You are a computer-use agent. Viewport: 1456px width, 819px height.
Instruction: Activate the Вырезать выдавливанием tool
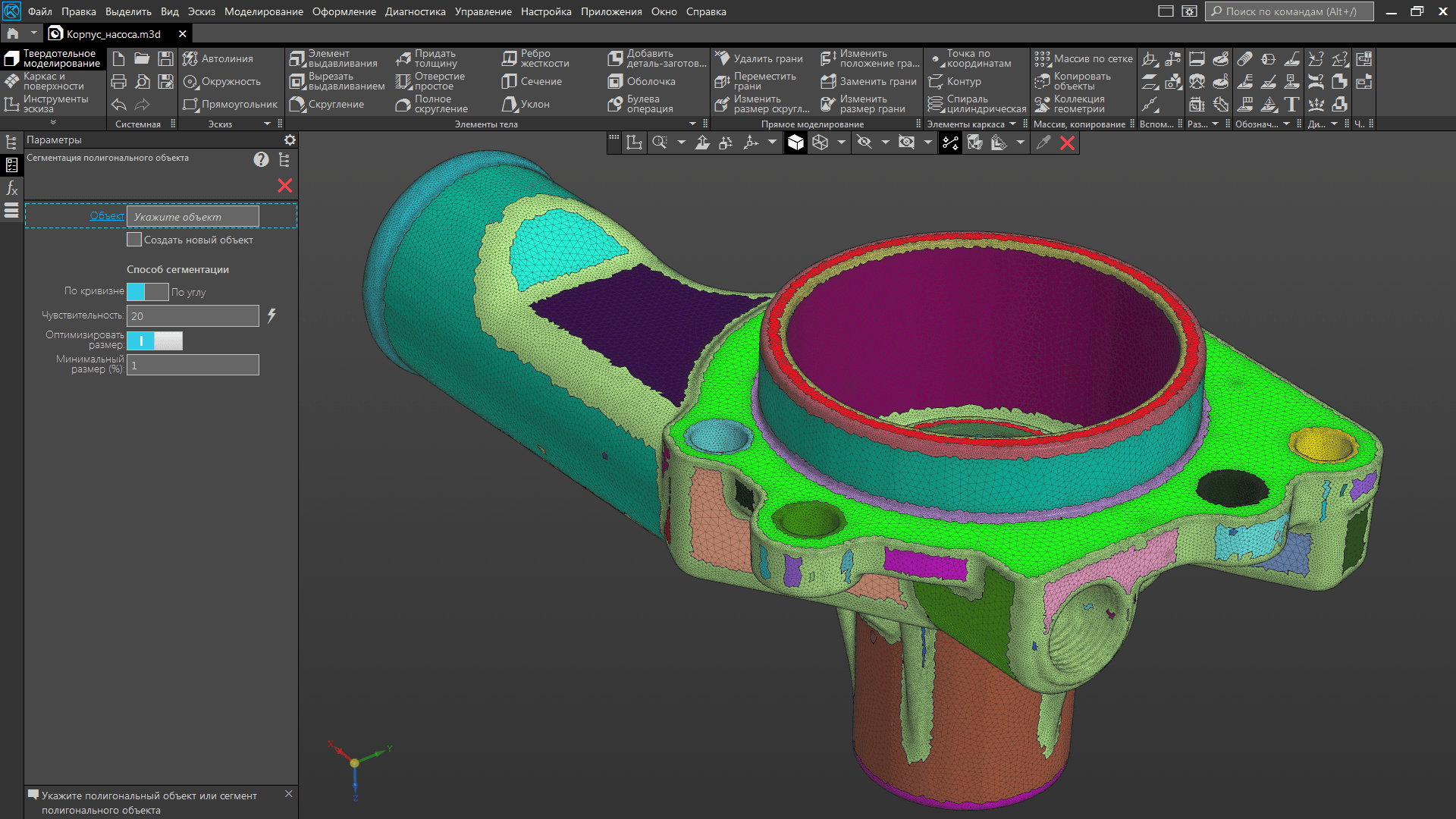click(x=334, y=80)
